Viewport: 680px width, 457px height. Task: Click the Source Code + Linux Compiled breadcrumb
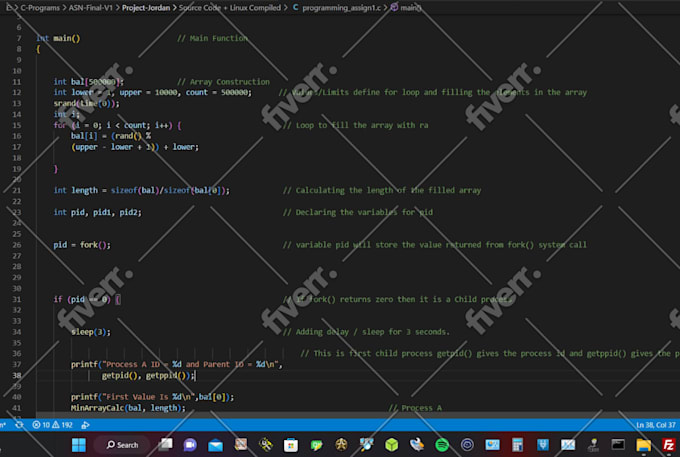(230, 8)
